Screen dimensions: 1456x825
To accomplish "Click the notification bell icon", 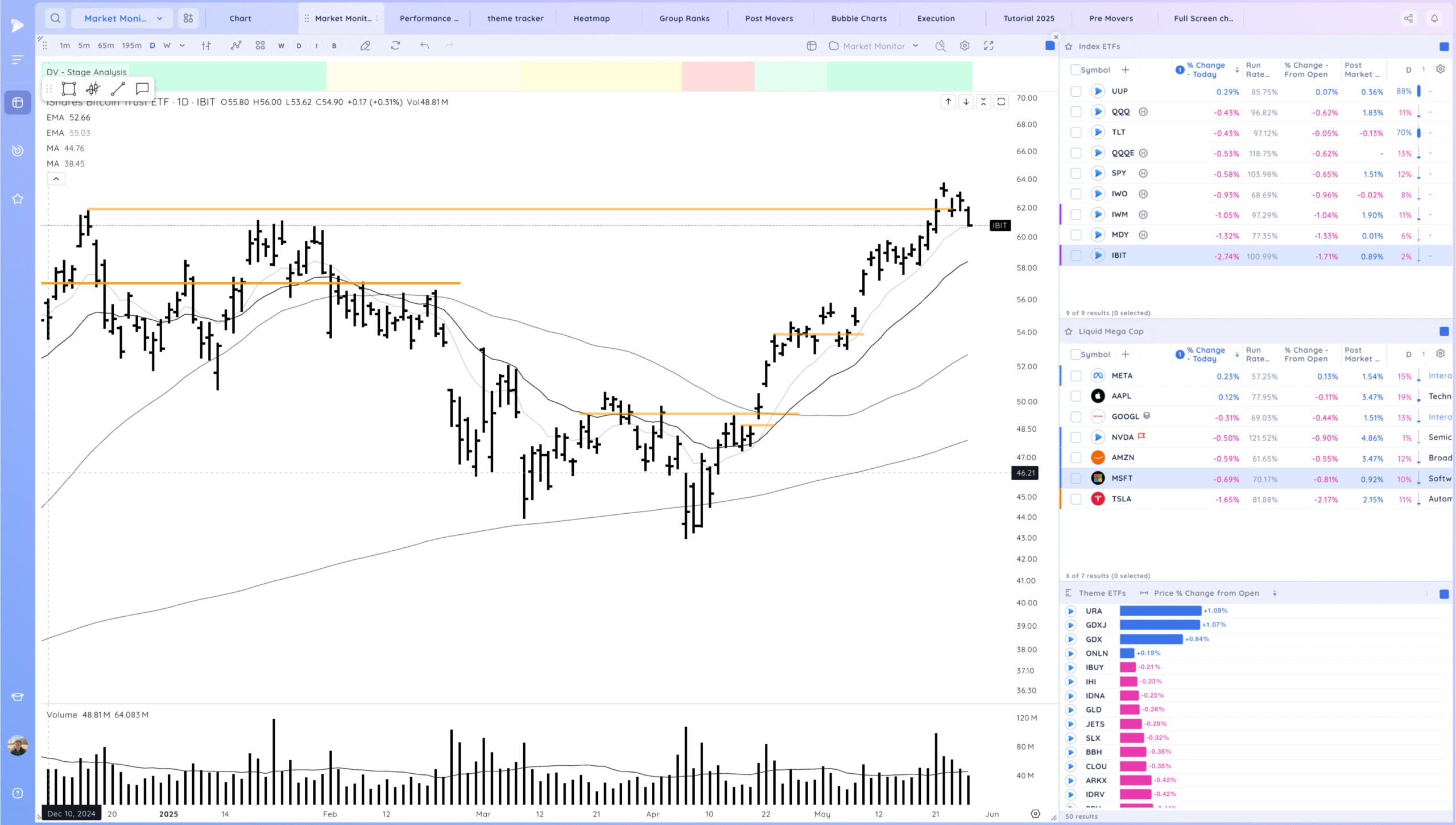I will pyautogui.click(x=1434, y=18).
